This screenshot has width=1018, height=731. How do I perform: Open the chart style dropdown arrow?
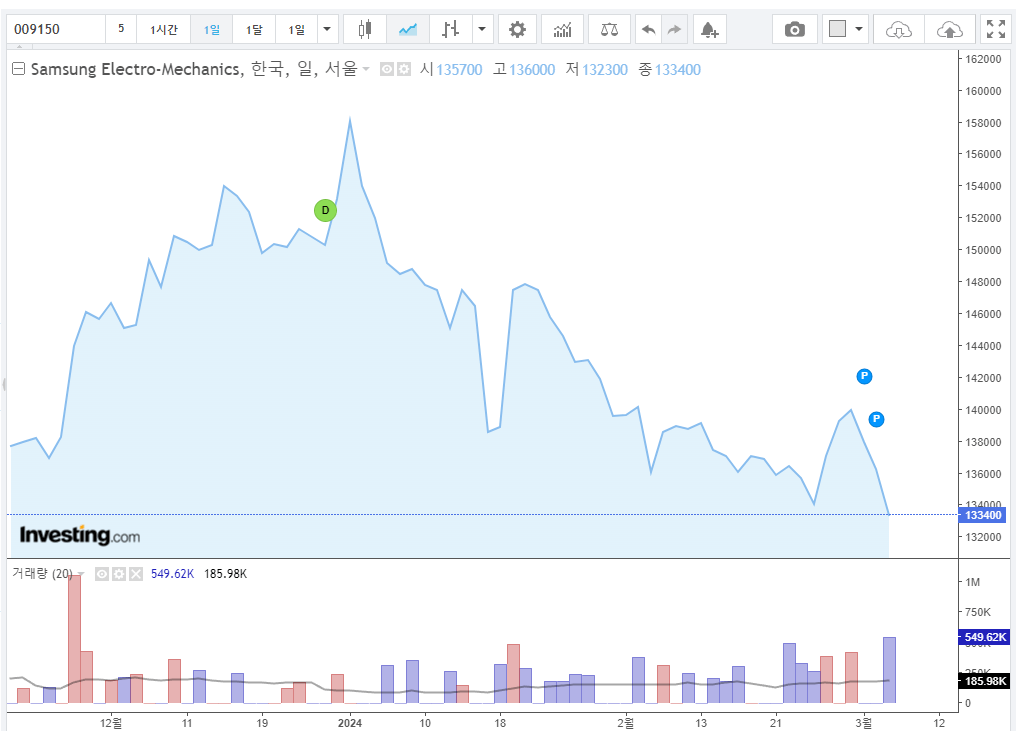(x=482, y=29)
